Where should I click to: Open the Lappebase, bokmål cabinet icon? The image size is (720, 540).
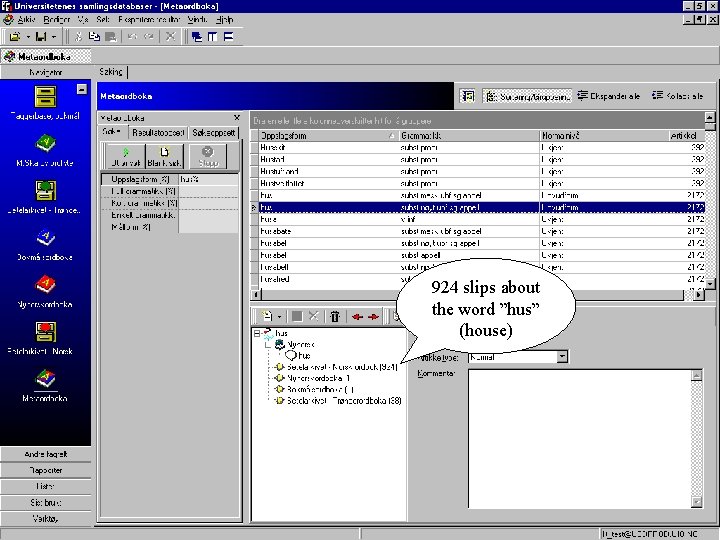45,97
